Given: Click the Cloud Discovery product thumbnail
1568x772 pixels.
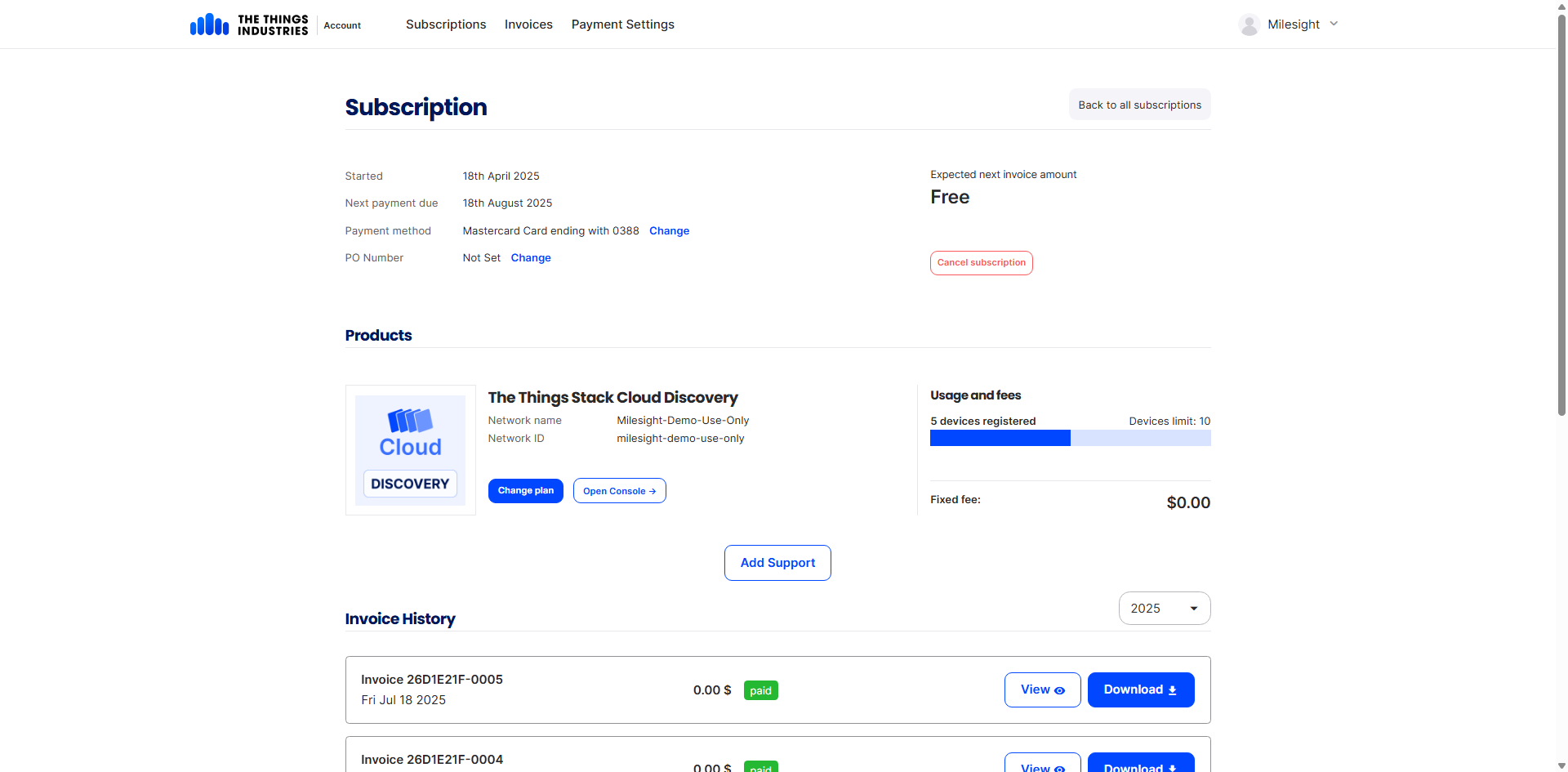Looking at the screenshot, I should tap(410, 450).
